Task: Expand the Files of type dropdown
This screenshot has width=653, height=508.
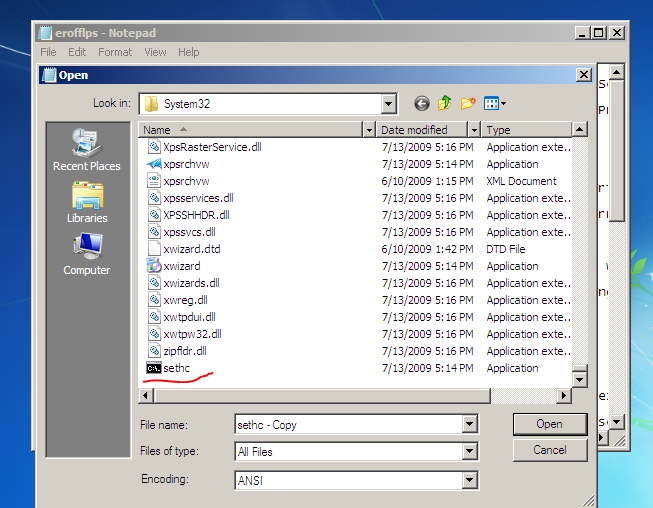Action: (x=469, y=452)
